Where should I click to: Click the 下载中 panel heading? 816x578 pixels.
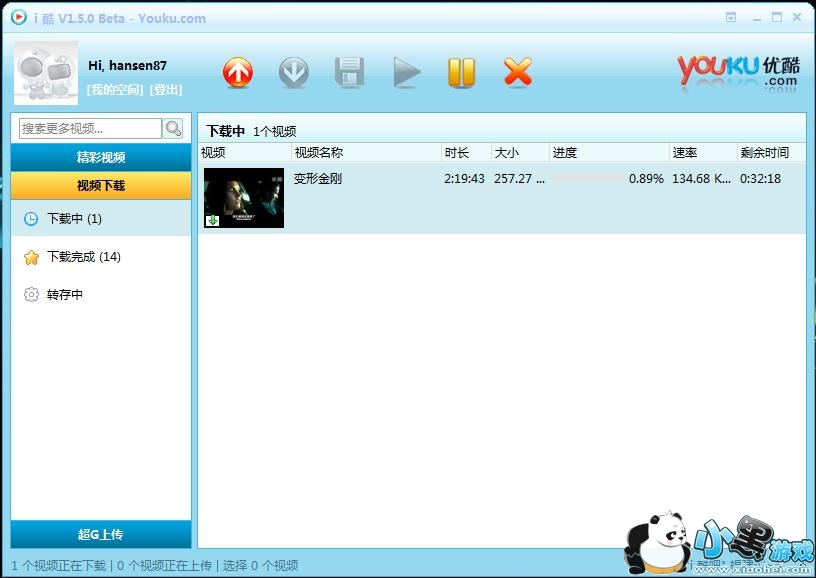click(225, 131)
